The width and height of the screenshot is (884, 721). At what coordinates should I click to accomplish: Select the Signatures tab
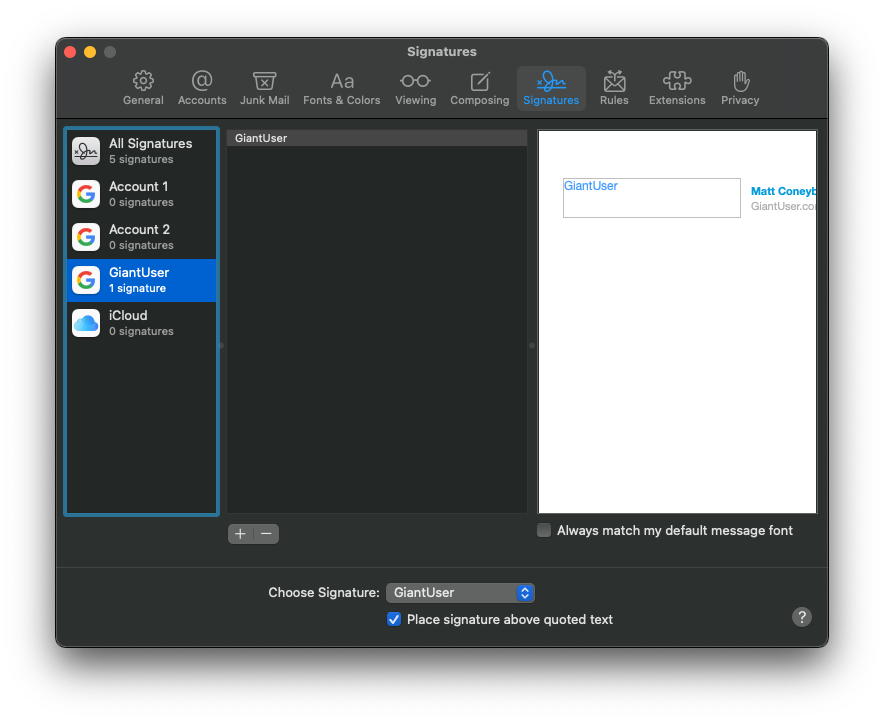(551, 88)
